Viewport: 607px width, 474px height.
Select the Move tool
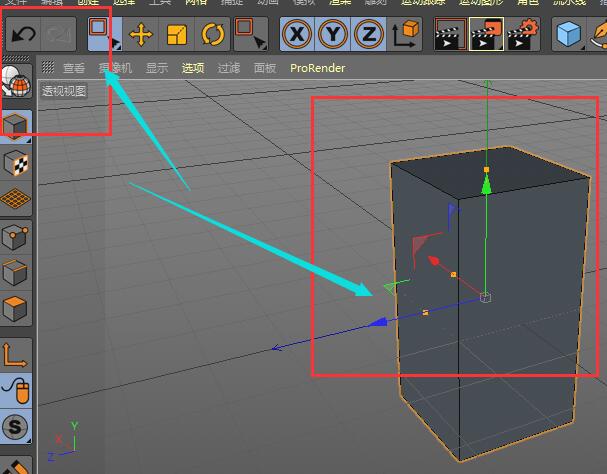(141, 36)
